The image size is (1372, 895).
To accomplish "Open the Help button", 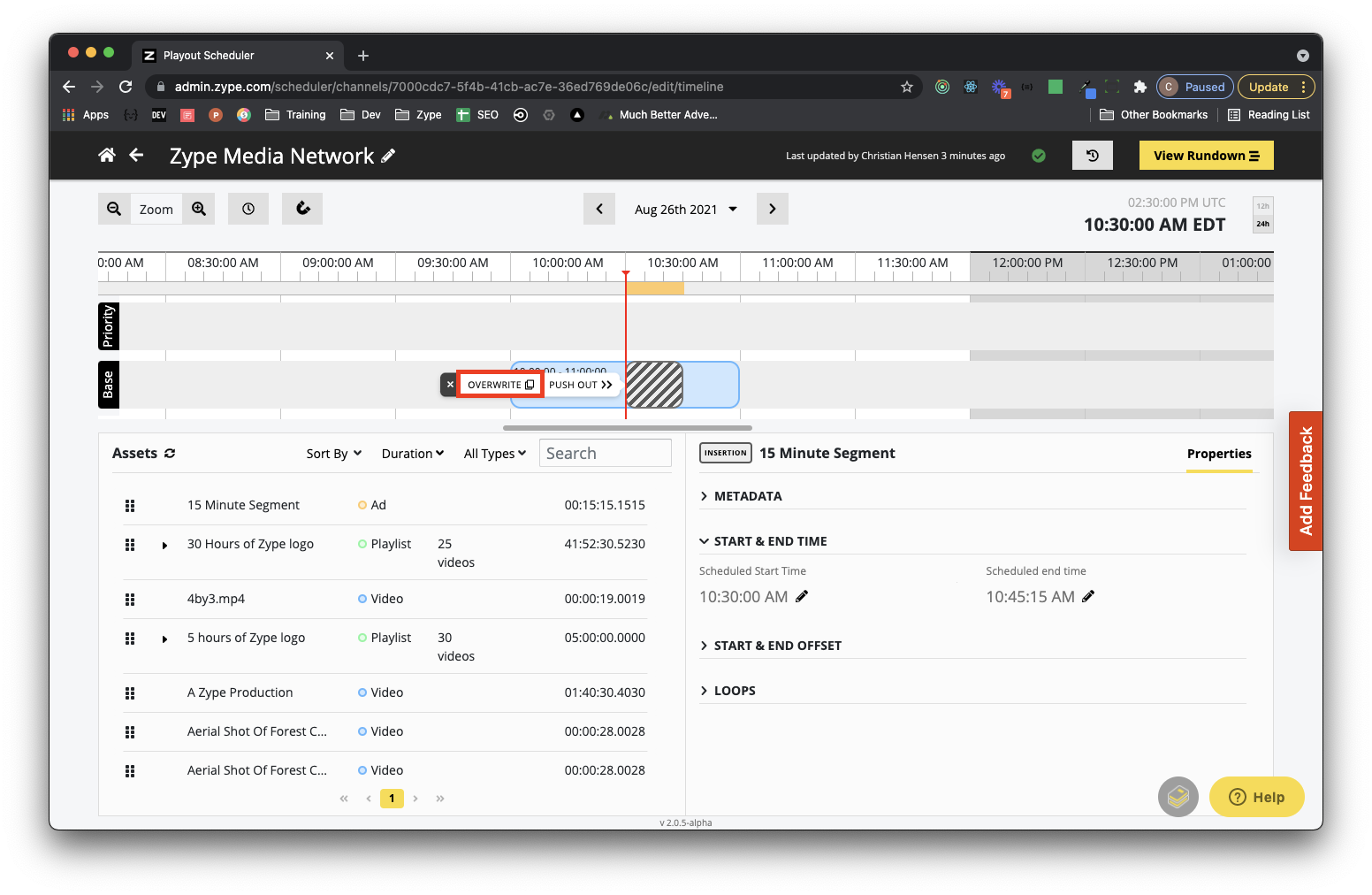I will (x=1256, y=797).
